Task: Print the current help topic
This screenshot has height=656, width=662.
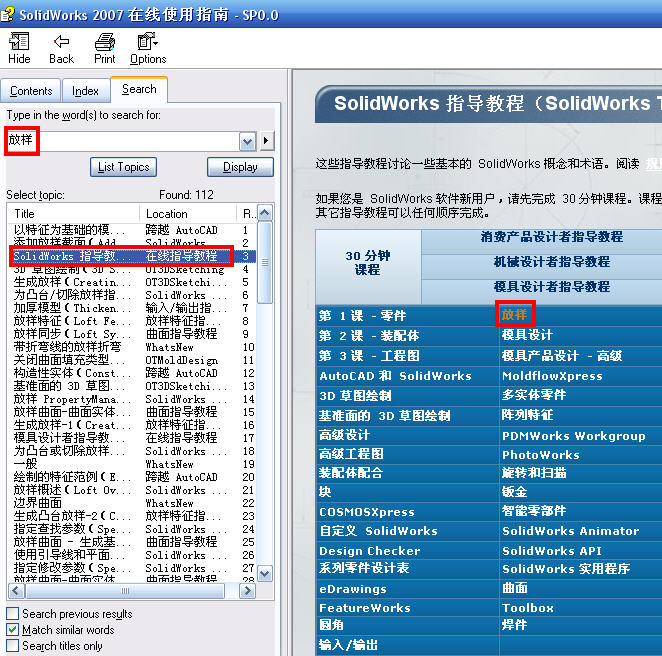Action: (105, 48)
